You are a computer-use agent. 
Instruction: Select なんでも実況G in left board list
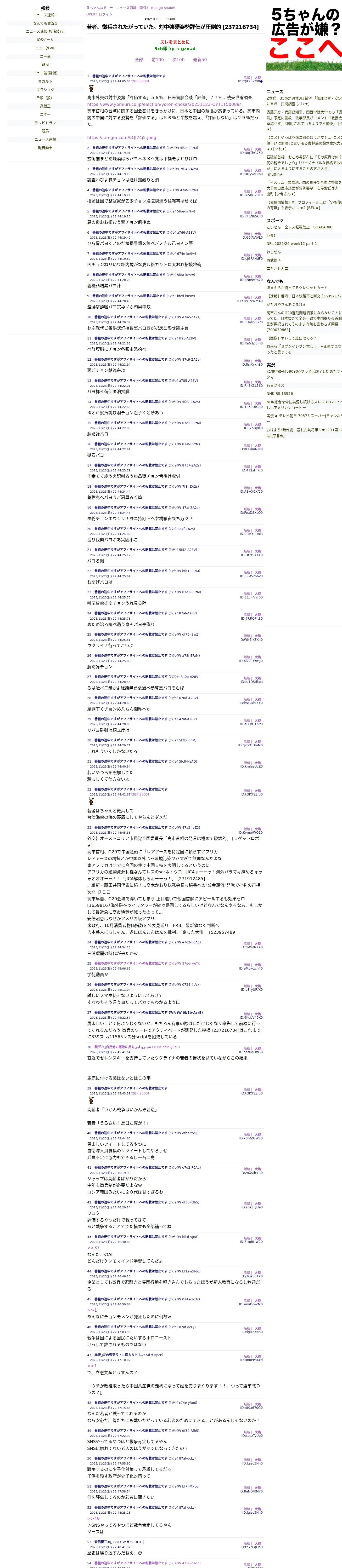point(45,23)
